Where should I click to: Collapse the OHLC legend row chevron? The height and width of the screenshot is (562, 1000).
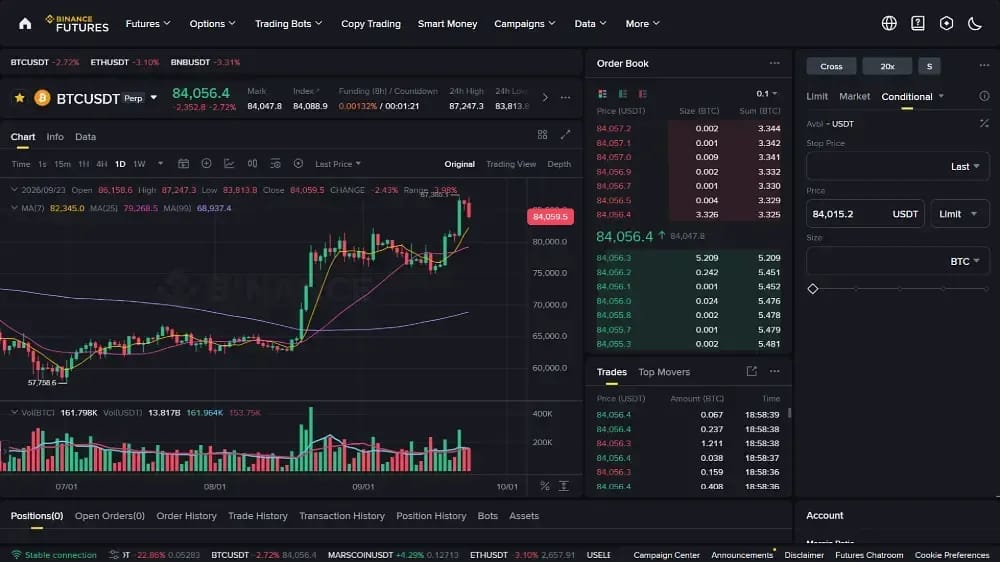[x=14, y=190]
